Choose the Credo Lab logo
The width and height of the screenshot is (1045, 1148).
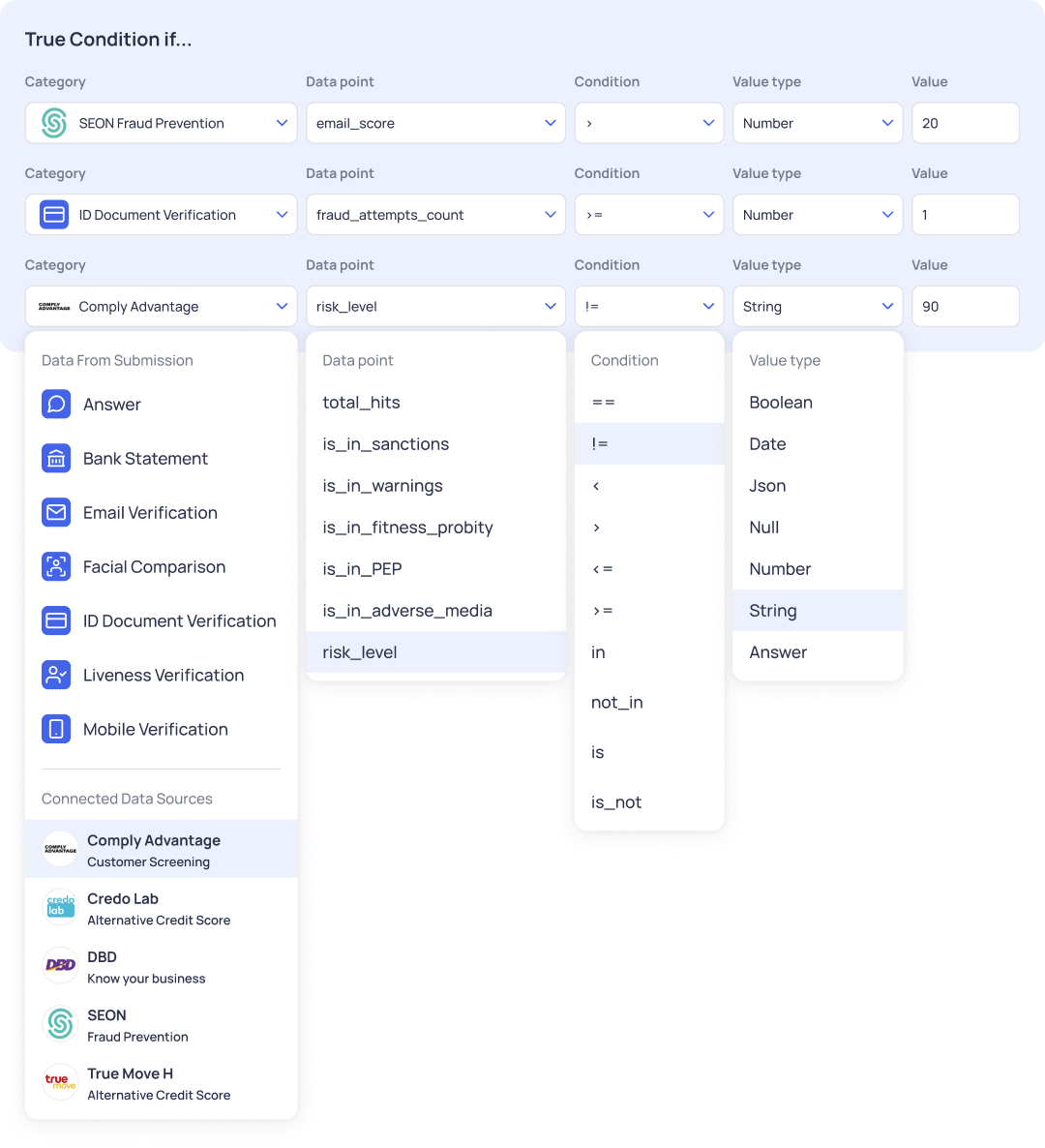pyautogui.click(x=60, y=907)
